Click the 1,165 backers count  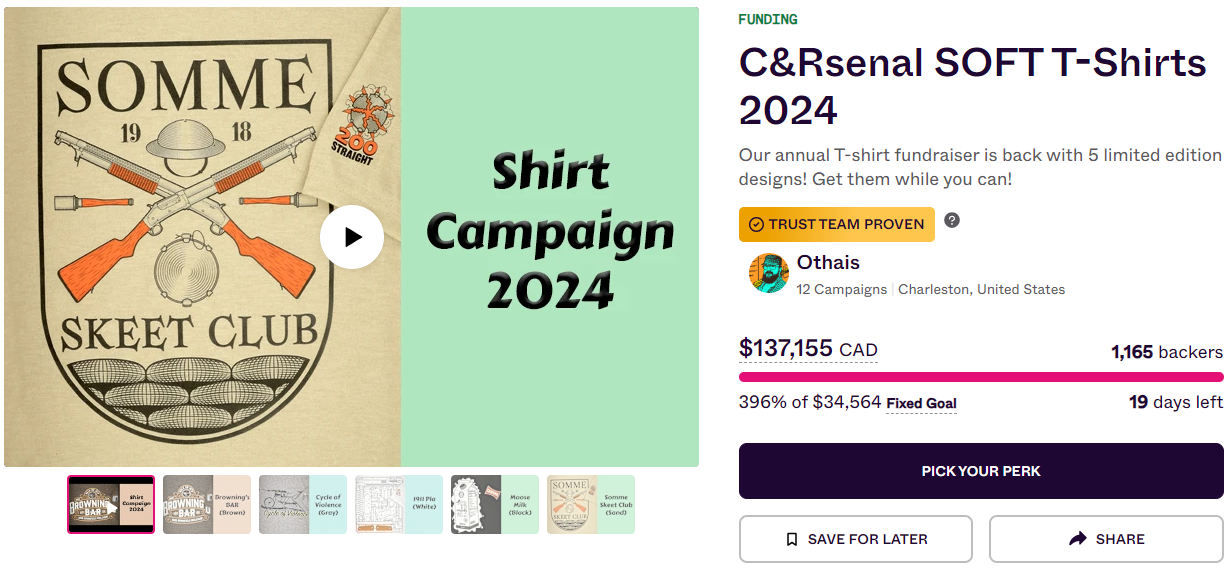click(1166, 352)
